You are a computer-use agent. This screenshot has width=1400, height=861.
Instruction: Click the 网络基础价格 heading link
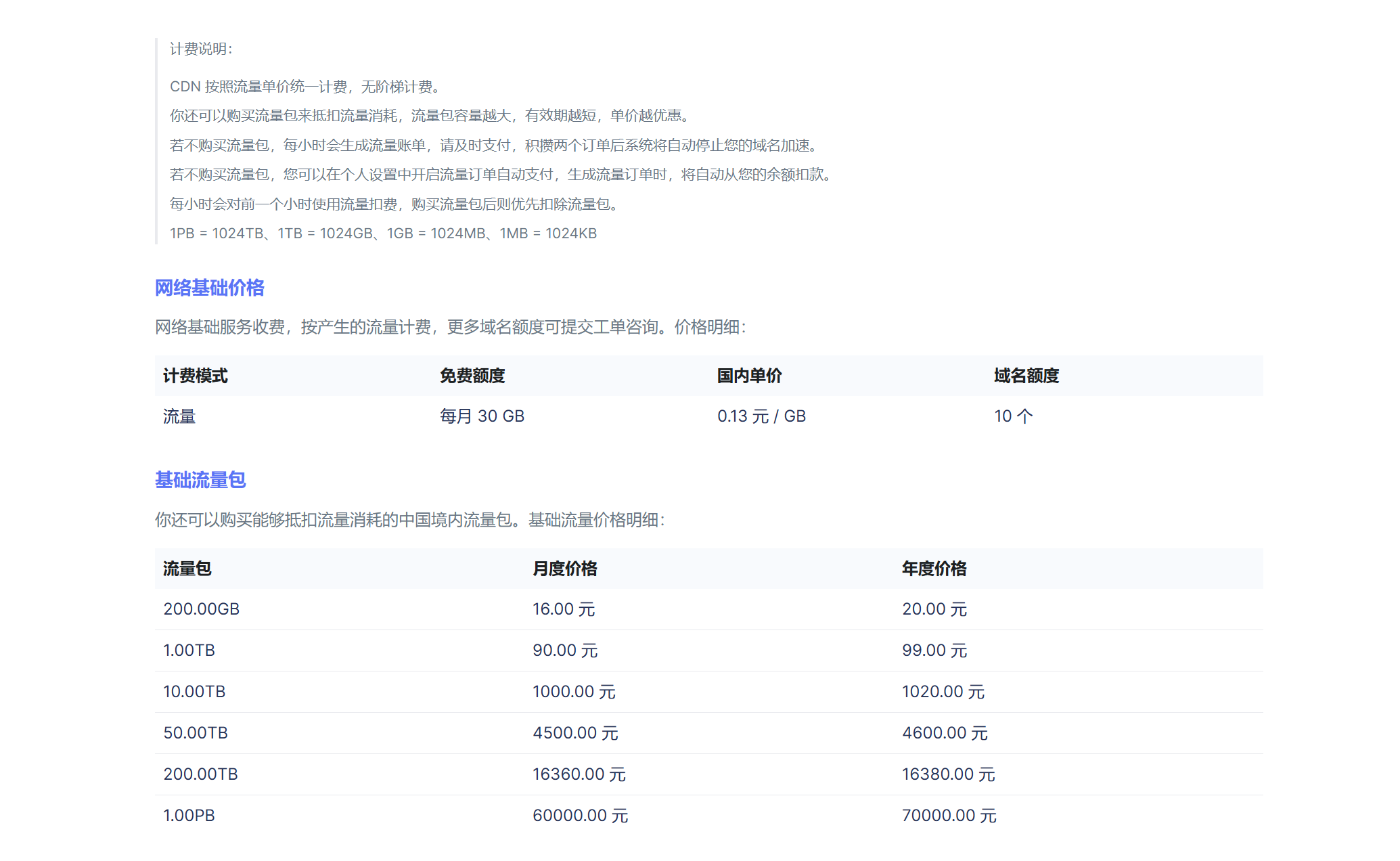click(x=209, y=288)
